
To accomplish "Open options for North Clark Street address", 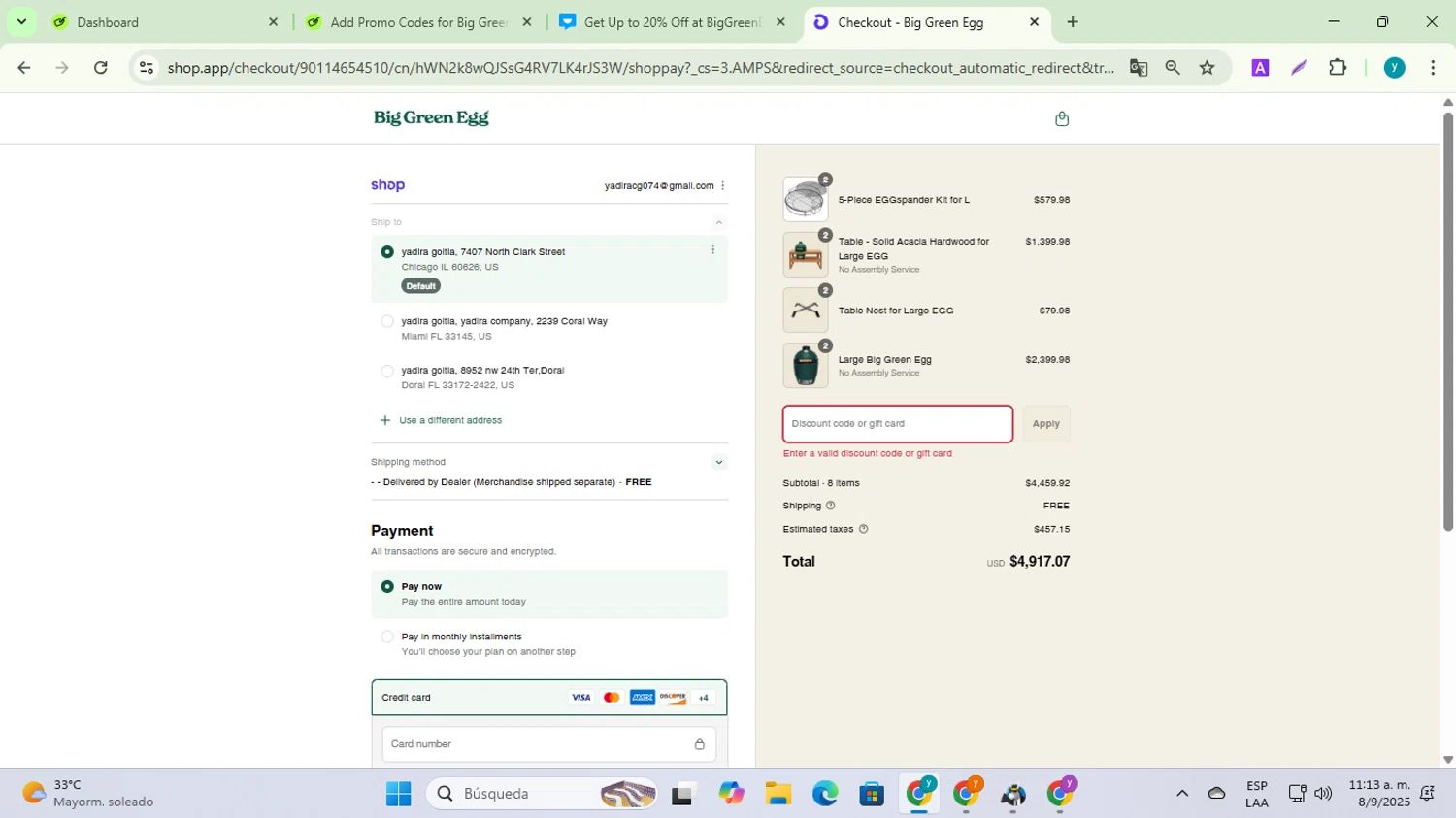I will 712,250.
